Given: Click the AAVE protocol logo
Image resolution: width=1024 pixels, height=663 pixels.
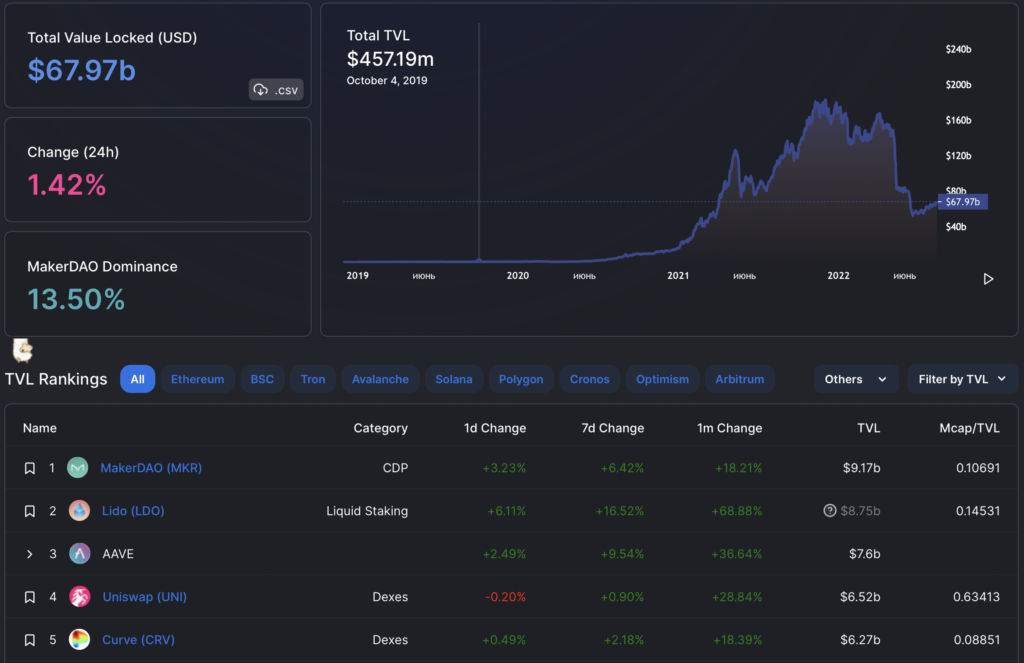Looking at the screenshot, I should [77, 553].
